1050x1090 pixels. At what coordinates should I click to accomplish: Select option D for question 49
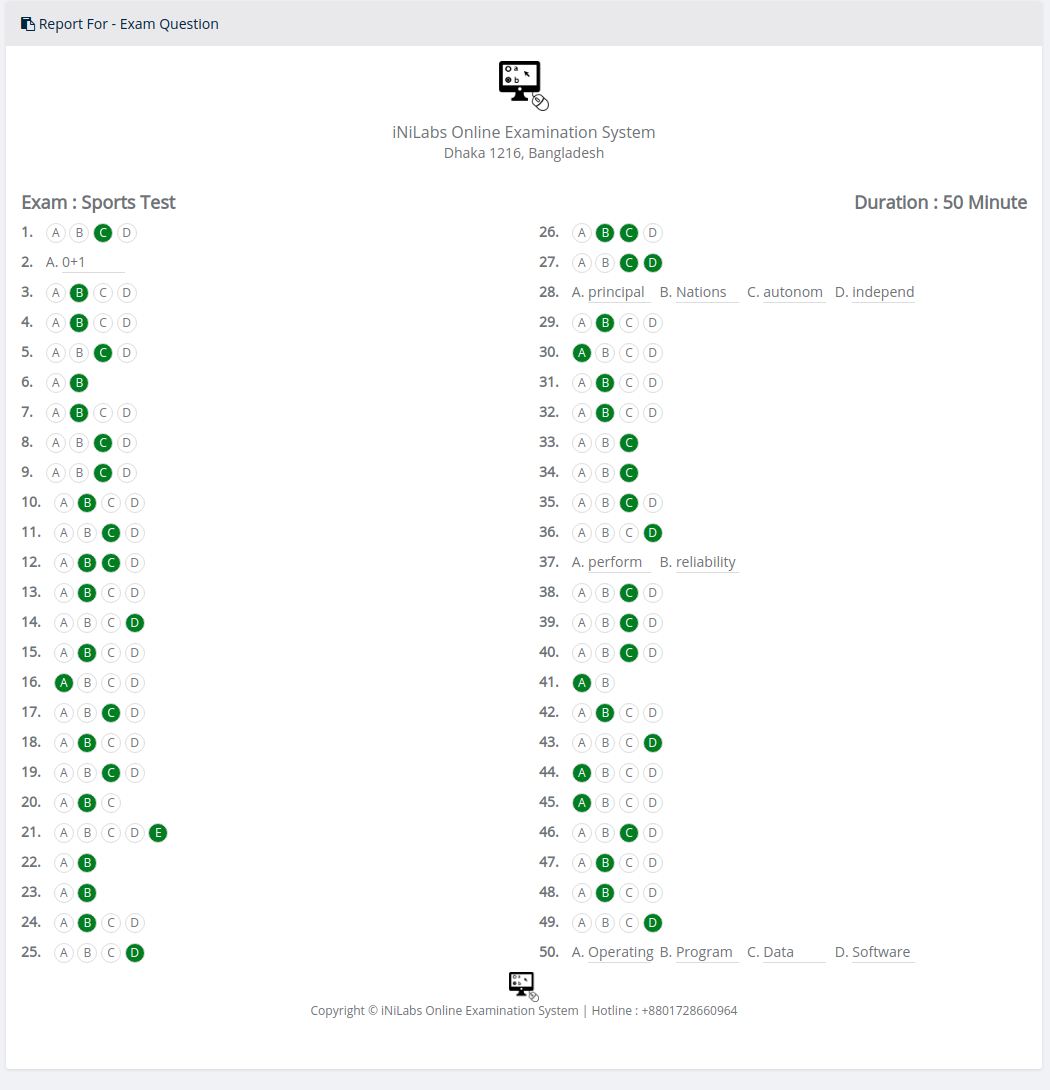[652, 922]
